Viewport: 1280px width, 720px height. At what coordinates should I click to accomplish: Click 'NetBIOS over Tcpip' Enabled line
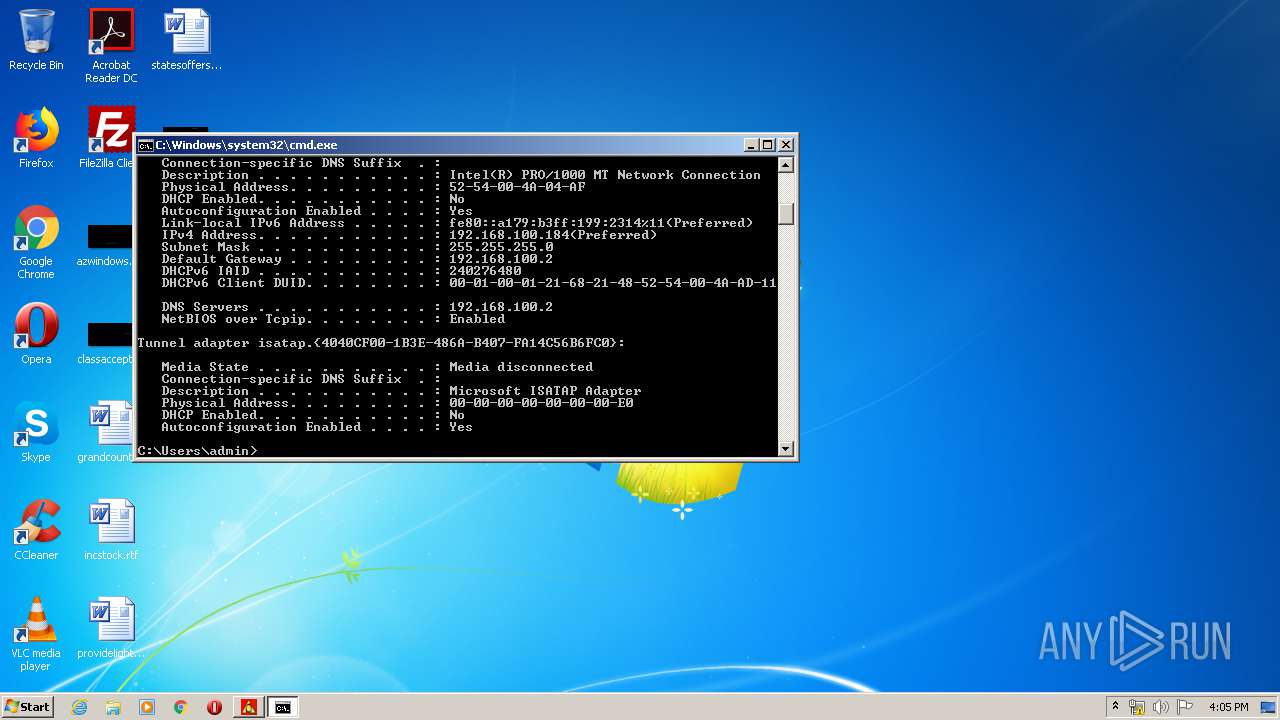point(333,319)
